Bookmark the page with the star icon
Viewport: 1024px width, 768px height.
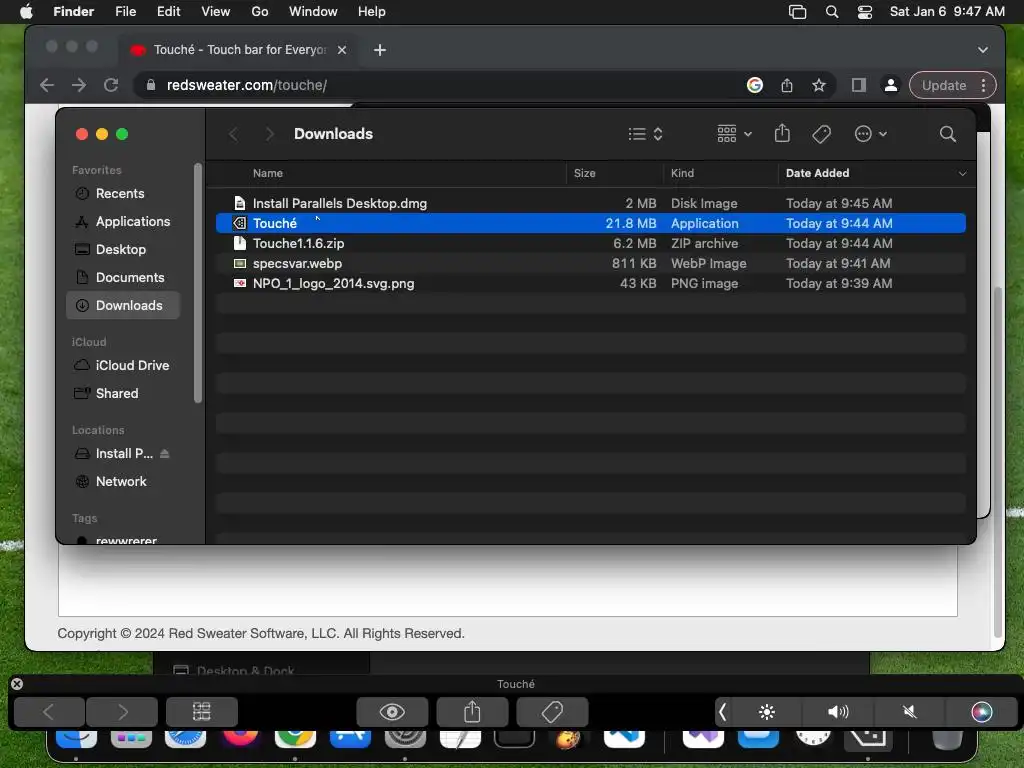819,85
